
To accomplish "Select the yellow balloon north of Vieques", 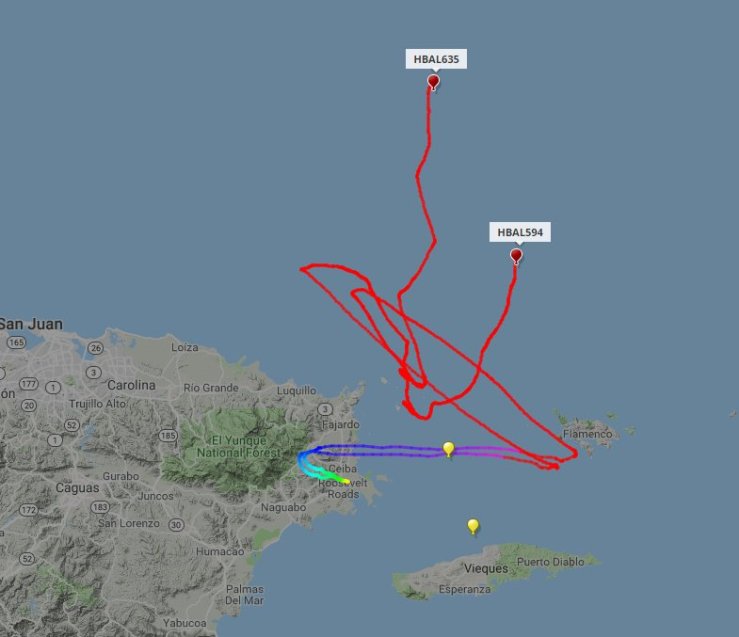I will 473,526.
